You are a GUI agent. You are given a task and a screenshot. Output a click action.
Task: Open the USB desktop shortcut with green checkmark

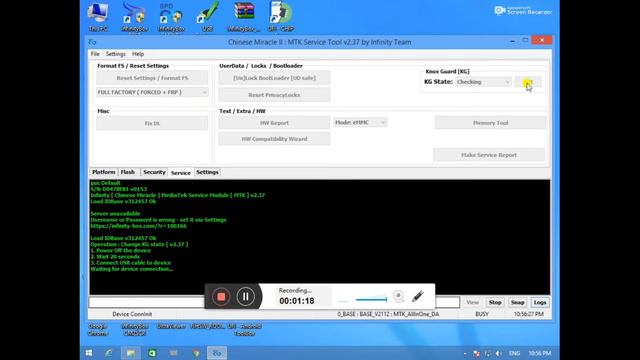tap(207, 18)
